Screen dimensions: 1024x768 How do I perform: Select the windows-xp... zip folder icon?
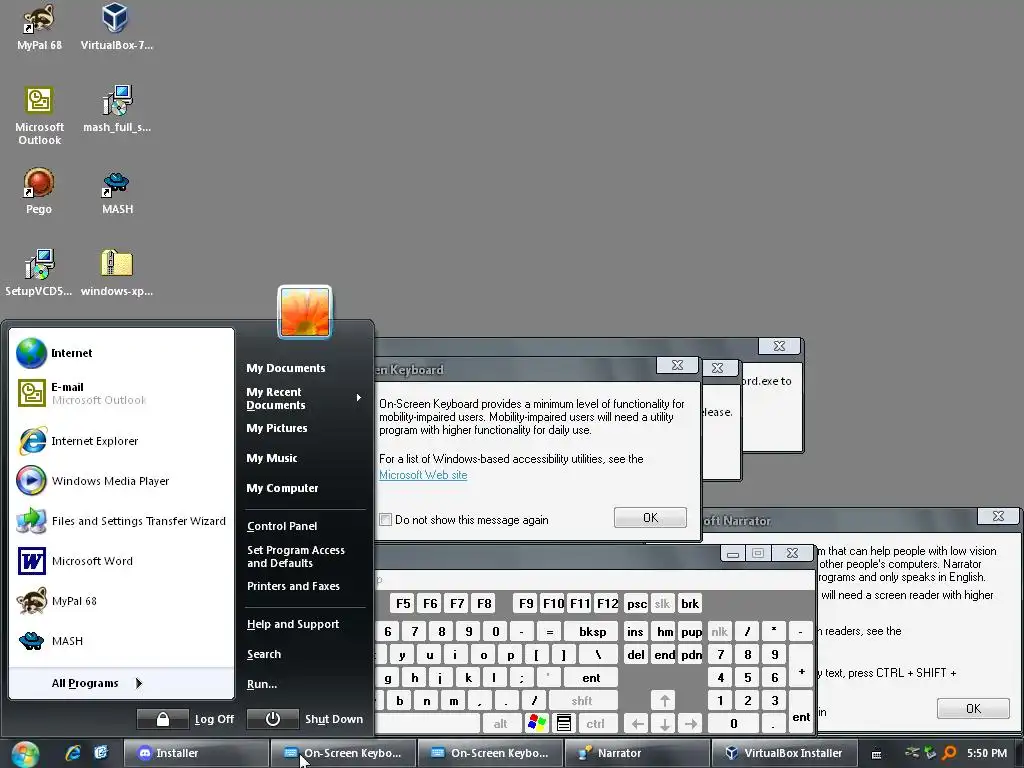[117, 273]
